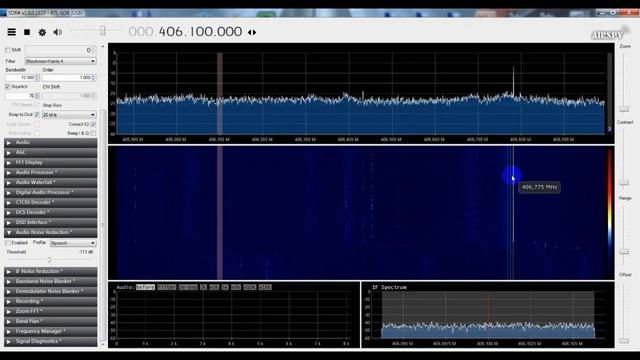Click the AIRSPY logo

[610, 34]
